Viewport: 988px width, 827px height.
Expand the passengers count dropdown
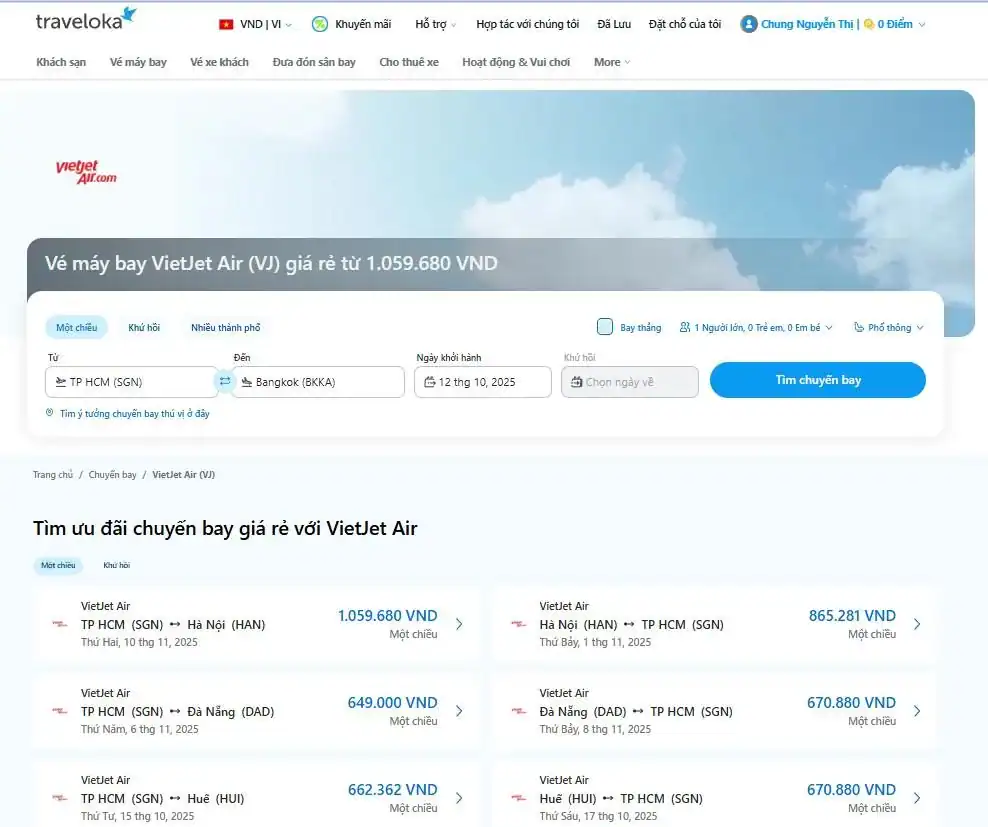coord(756,328)
